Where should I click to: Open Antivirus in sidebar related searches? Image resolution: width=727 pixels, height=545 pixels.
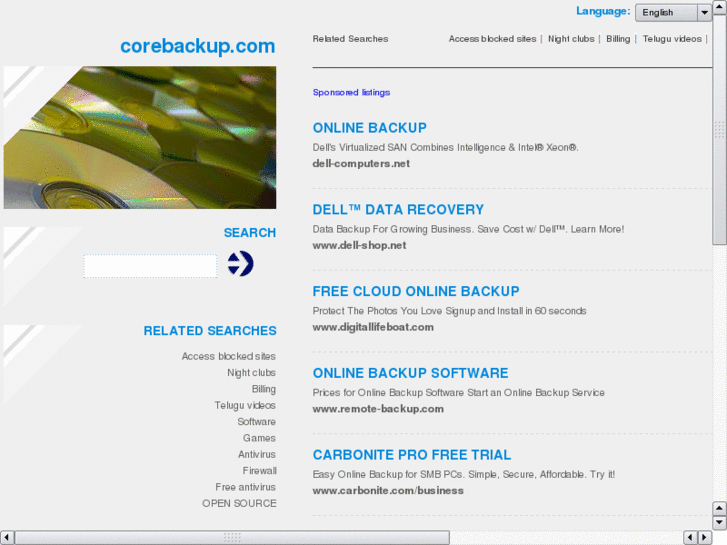pyautogui.click(x=257, y=454)
